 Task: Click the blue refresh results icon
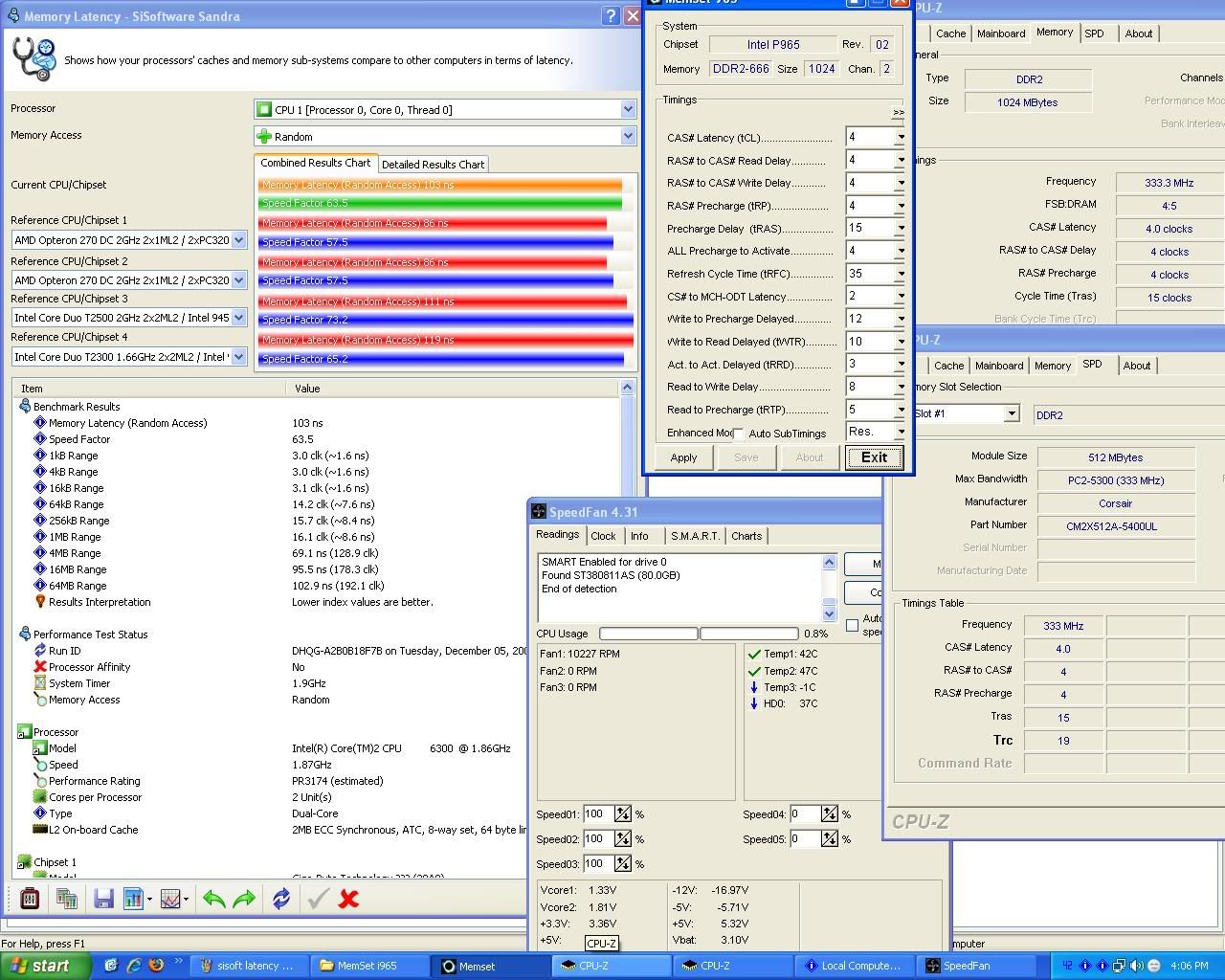pos(281,899)
